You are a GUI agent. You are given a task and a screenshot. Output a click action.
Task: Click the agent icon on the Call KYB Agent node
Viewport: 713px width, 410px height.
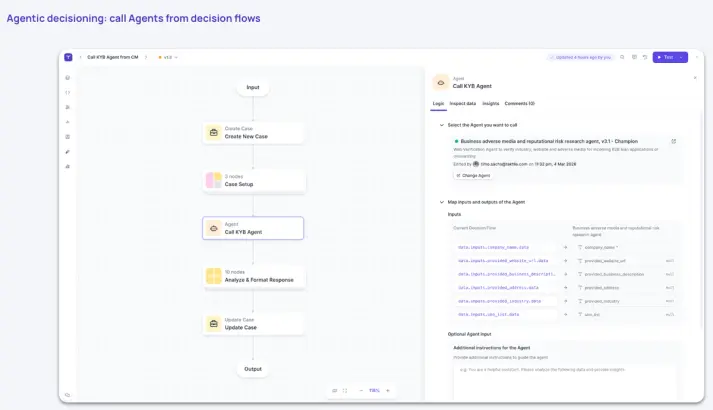214,228
